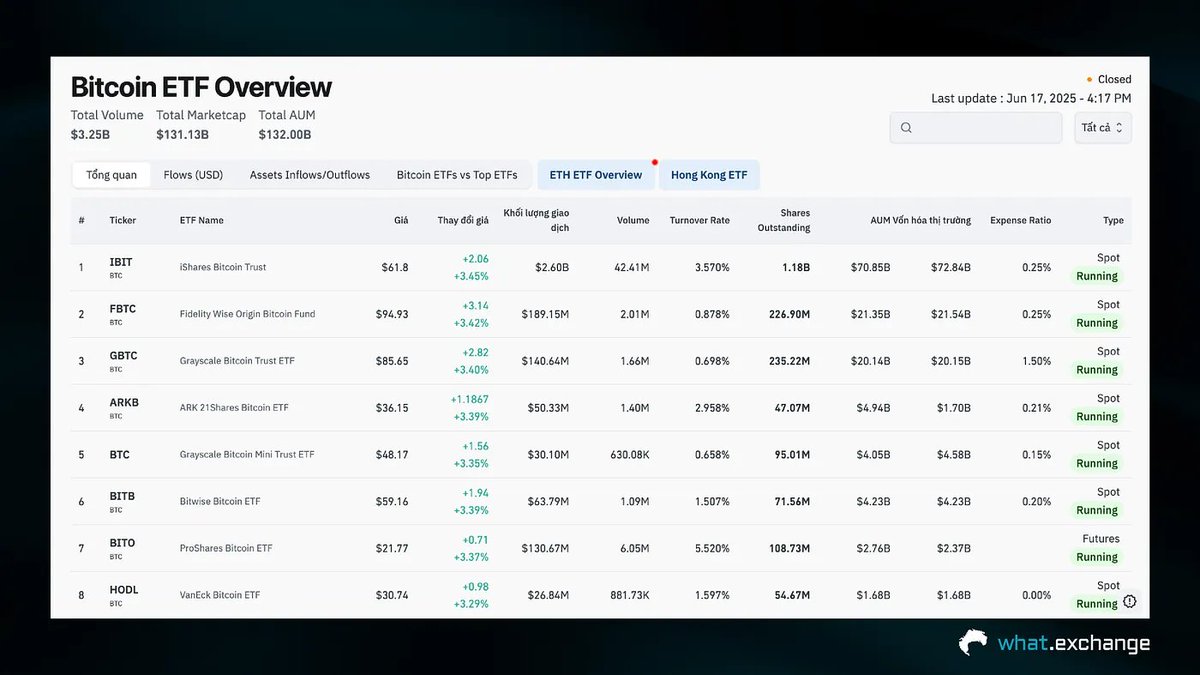Screen dimensions: 1200x675
Task: Open the Assets Inflows/Outflows tab
Action: coord(310,175)
